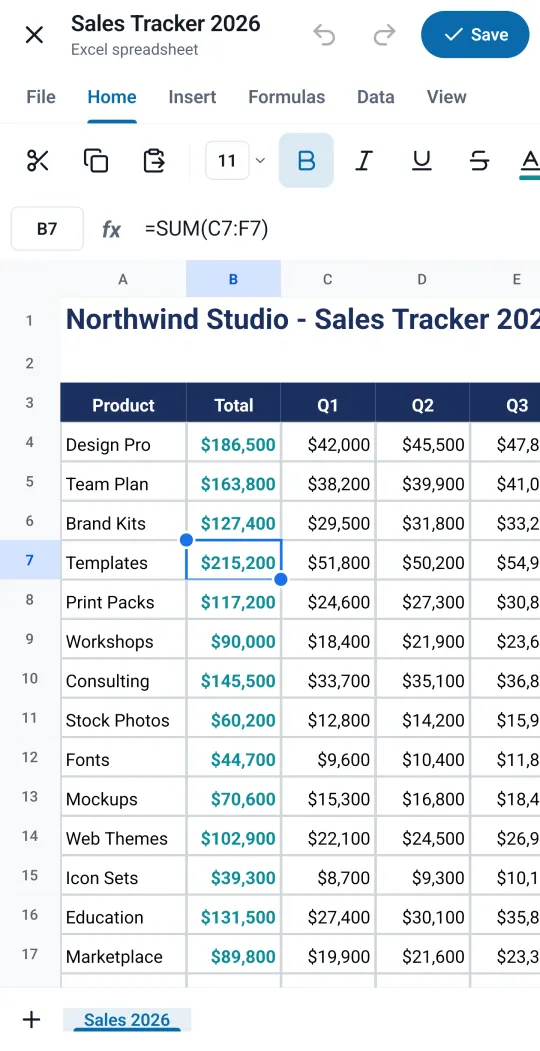Click the Total header cell

[x=234, y=405]
